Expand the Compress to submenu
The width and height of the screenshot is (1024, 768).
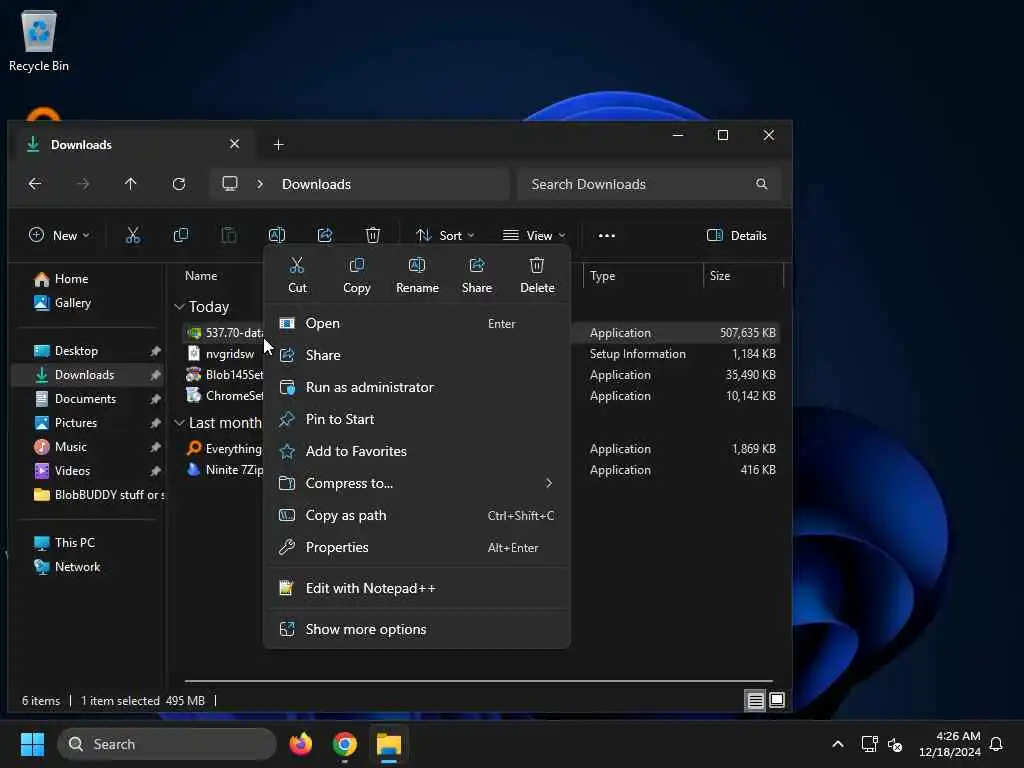pyautogui.click(x=549, y=483)
